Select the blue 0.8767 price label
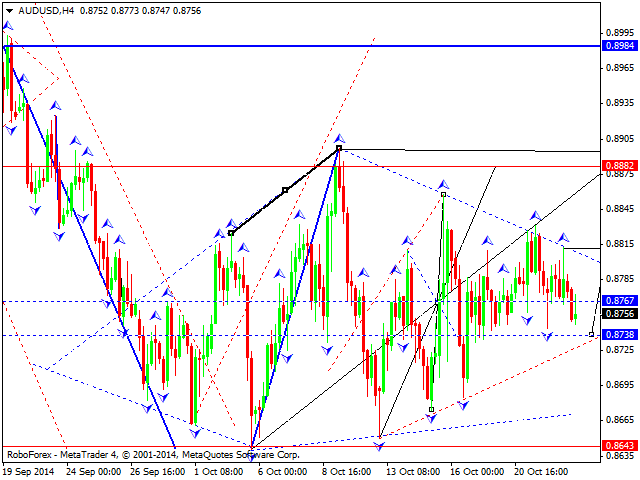 (x=620, y=300)
